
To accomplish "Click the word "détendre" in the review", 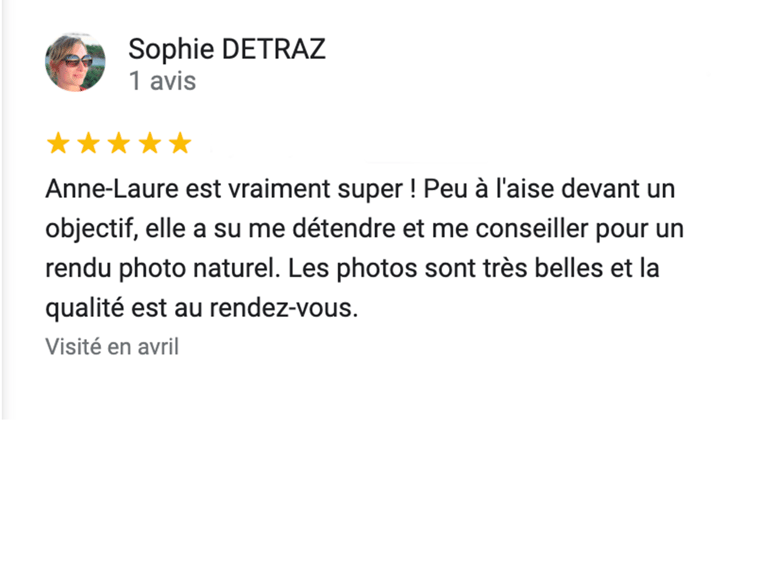I will click(x=343, y=229).
